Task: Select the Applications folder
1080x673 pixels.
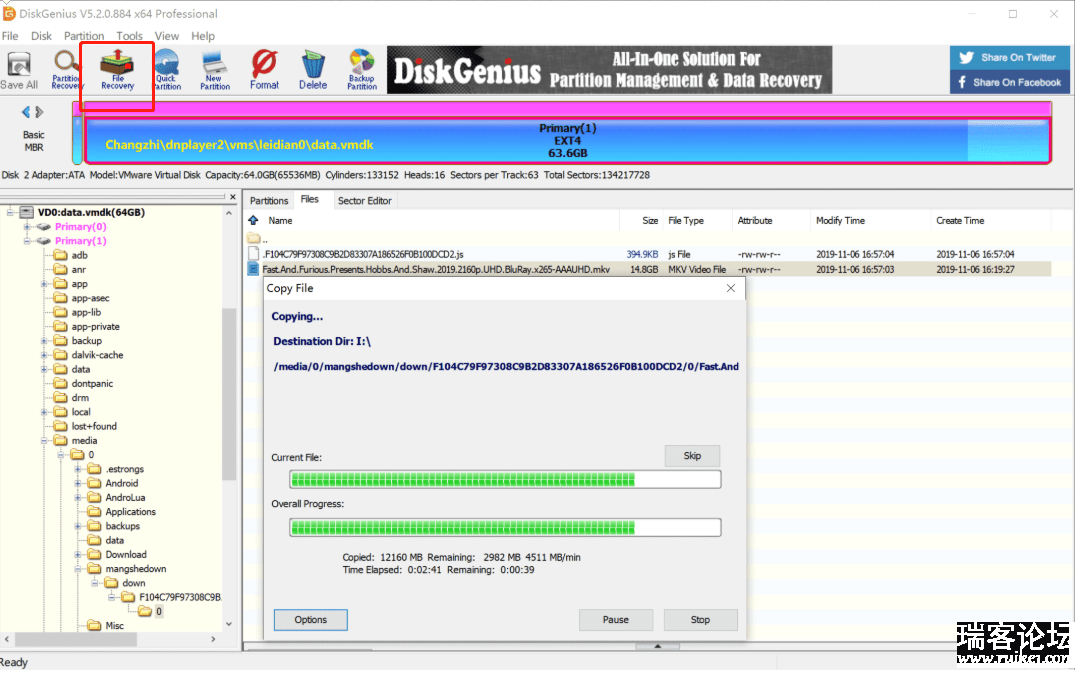Action: pyautogui.click(x=130, y=512)
